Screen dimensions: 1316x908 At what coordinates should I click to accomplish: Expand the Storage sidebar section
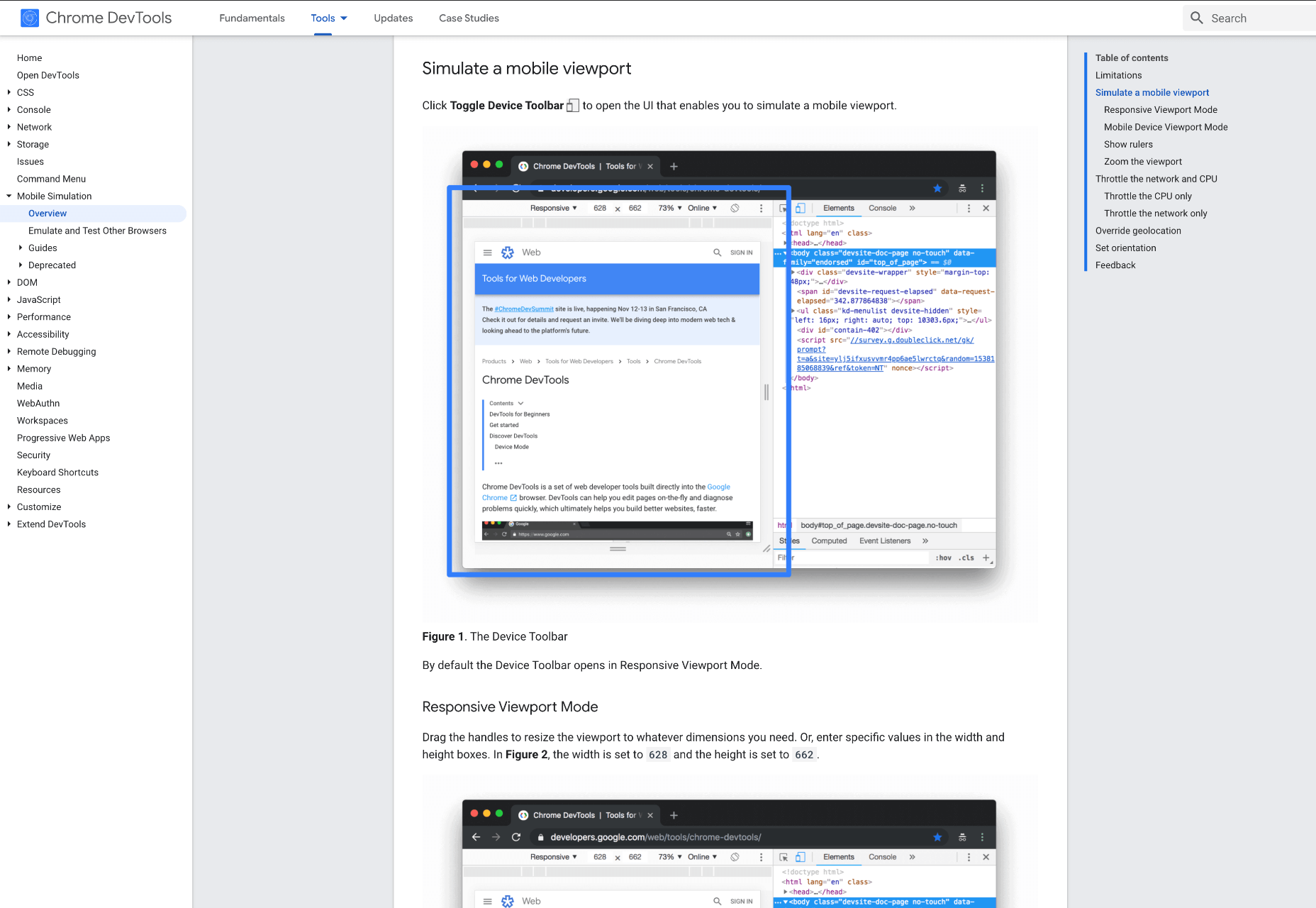tap(9, 144)
